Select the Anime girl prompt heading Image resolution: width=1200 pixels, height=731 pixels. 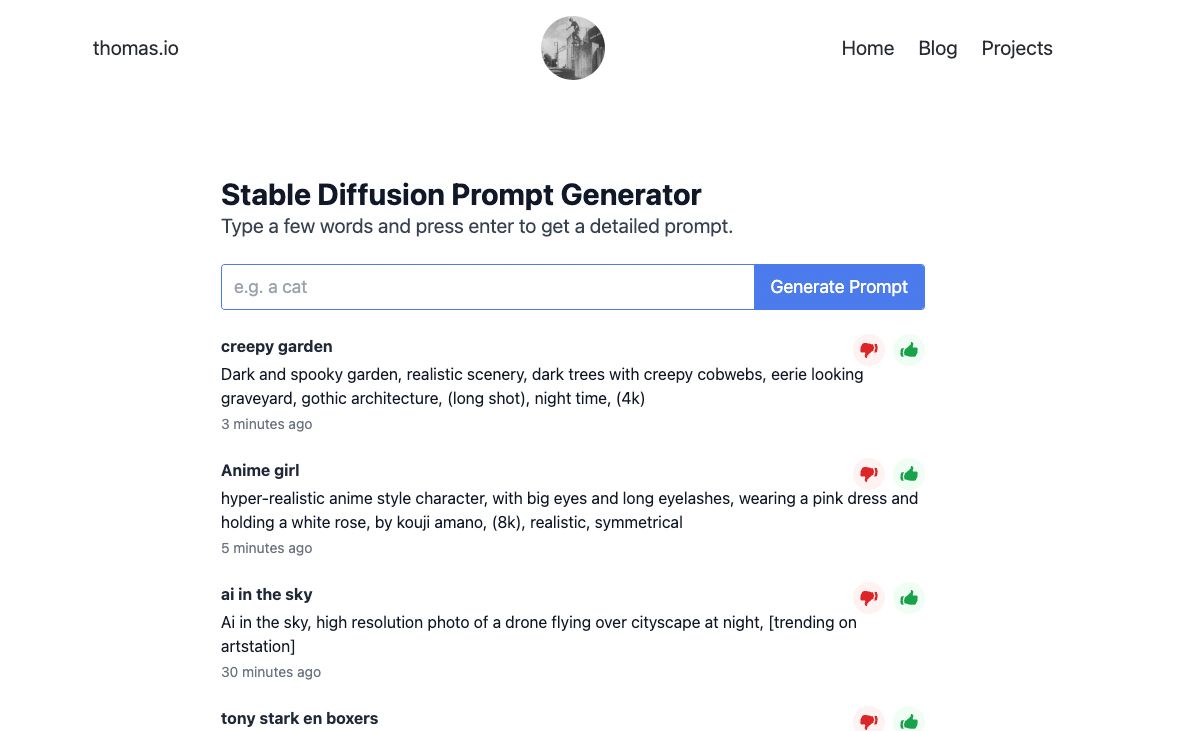point(260,471)
